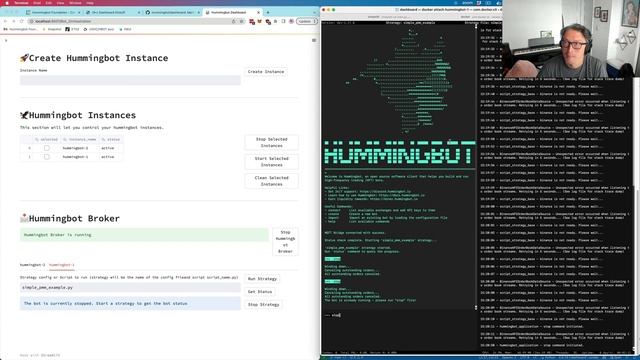The width and height of the screenshot is (640, 360).
Task: Click the Get Status button
Action: point(260,292)
